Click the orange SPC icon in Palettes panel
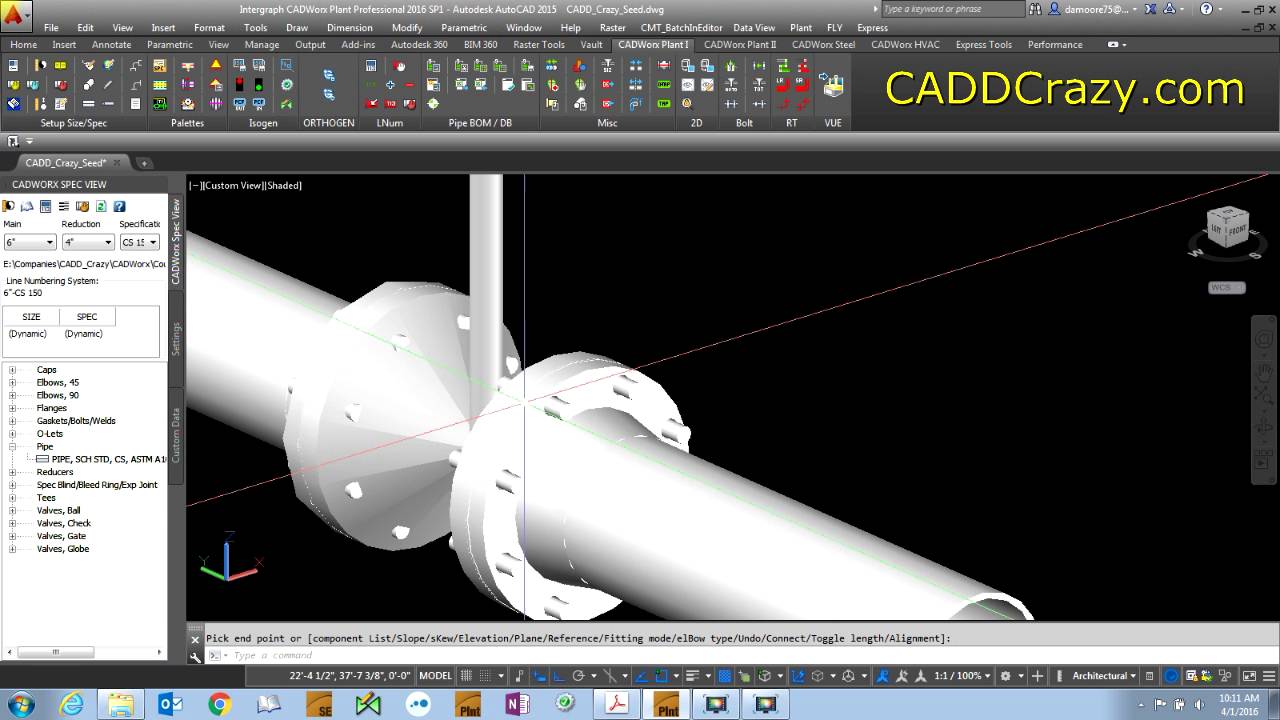The image size is (1280, 720). 160,65
